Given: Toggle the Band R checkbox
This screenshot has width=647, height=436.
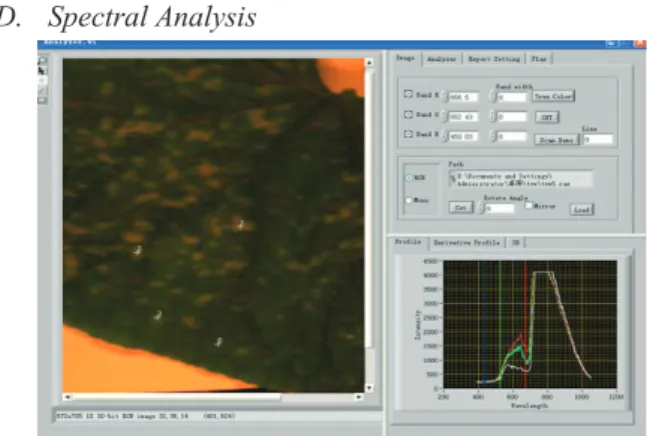Looking at the screenshot, I should tap(408, 94).
